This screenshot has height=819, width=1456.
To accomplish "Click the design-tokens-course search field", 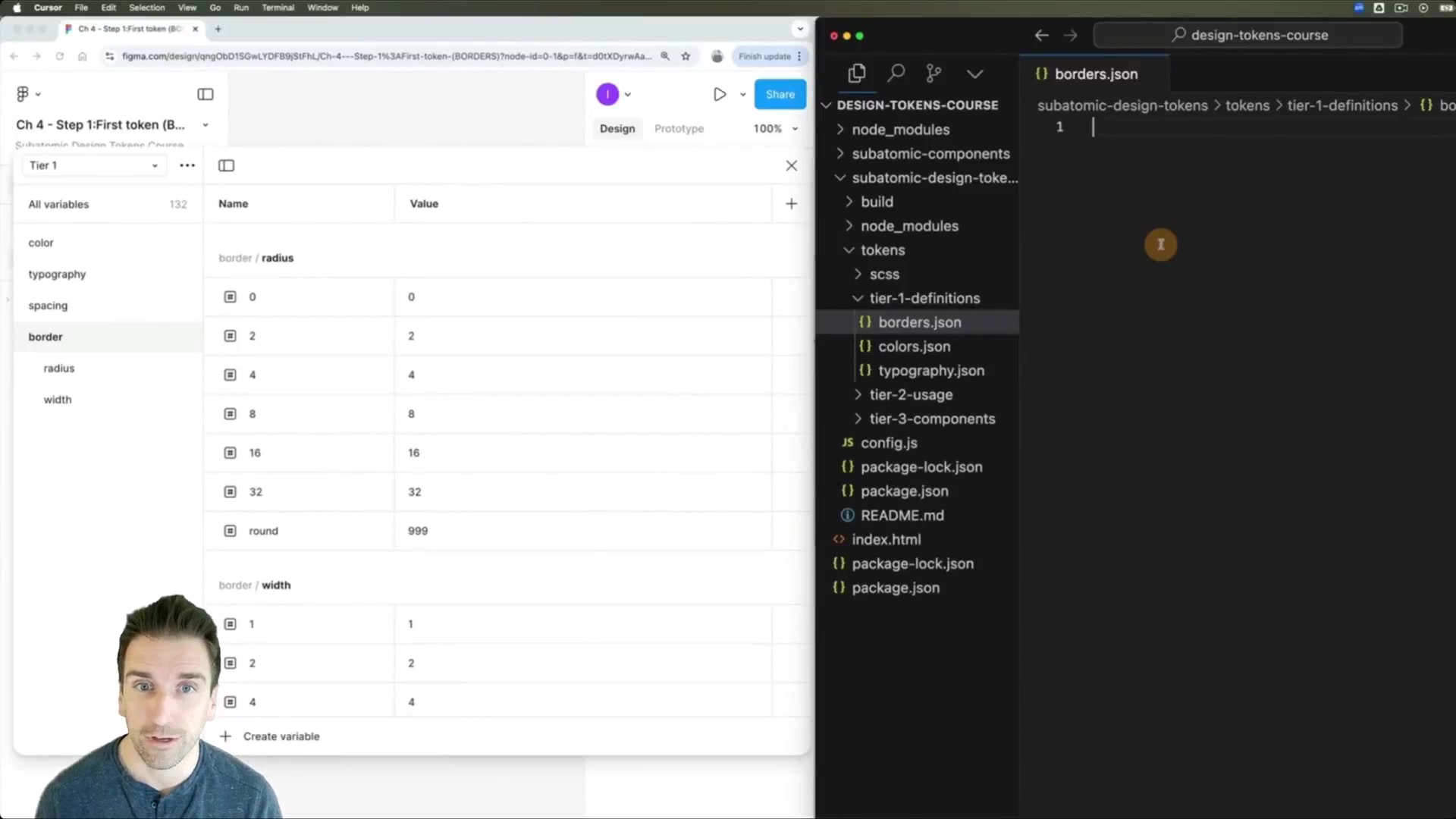I will click(1248, 35).
